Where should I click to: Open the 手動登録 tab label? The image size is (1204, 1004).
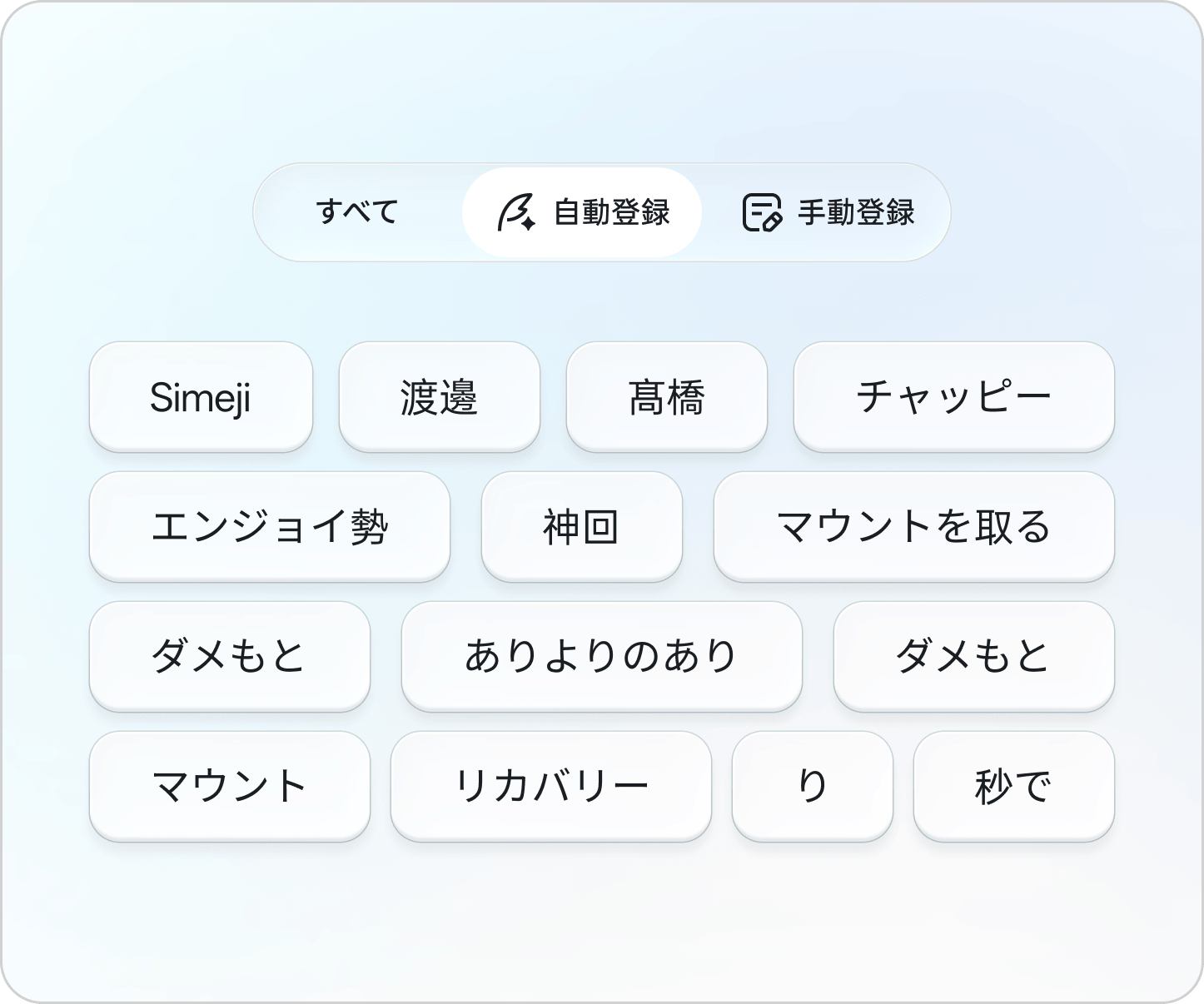[857, 212]
